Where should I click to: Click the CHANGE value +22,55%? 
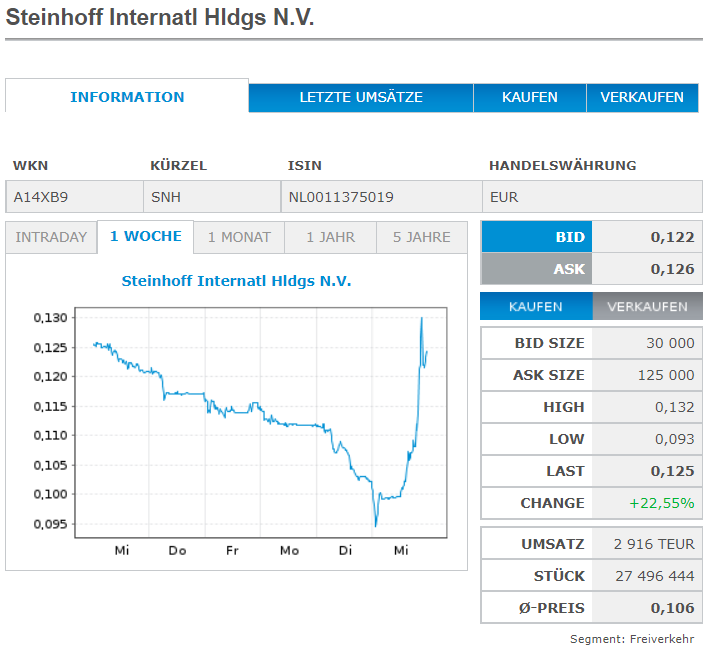point(661,503)
